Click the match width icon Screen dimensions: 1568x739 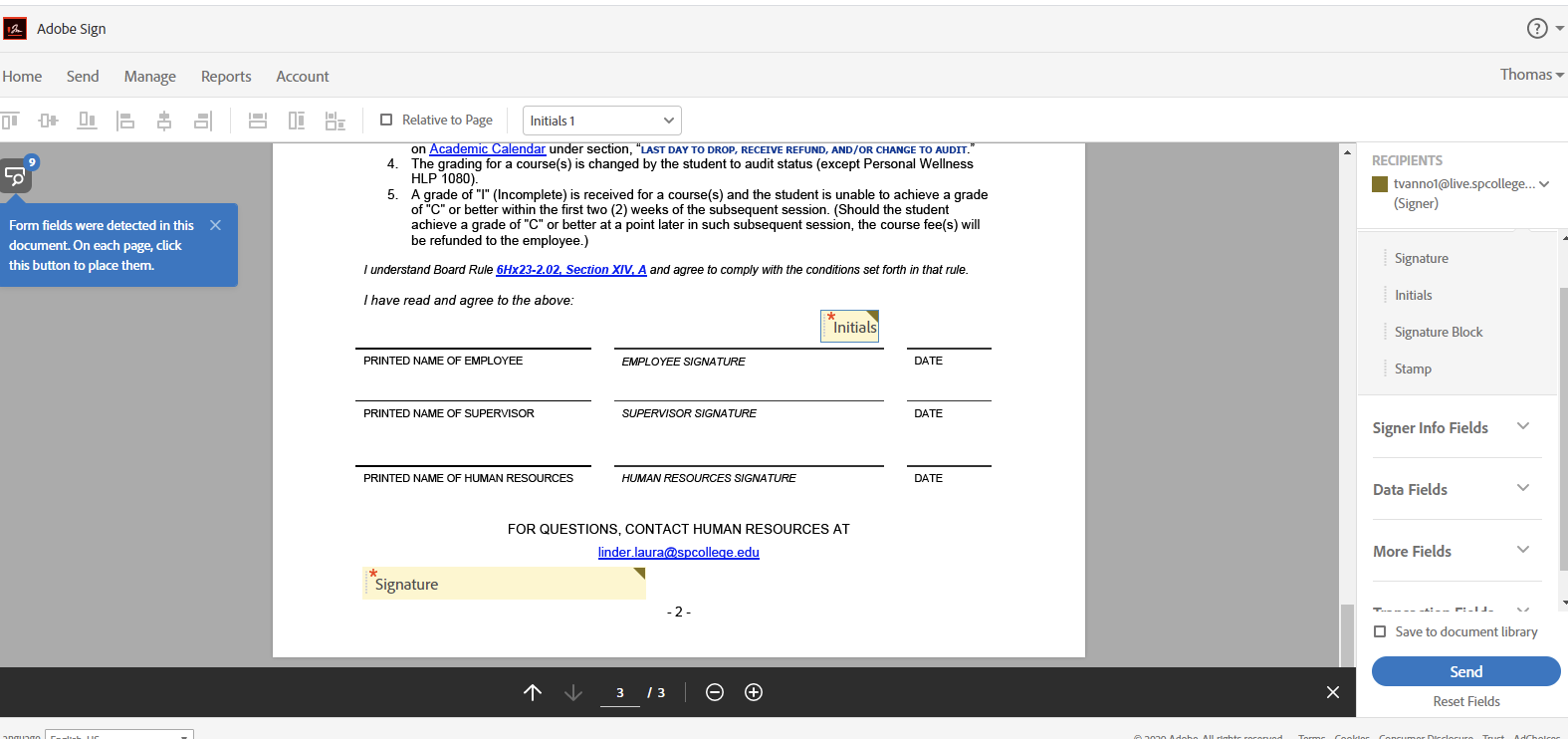(x=258, y=121)
